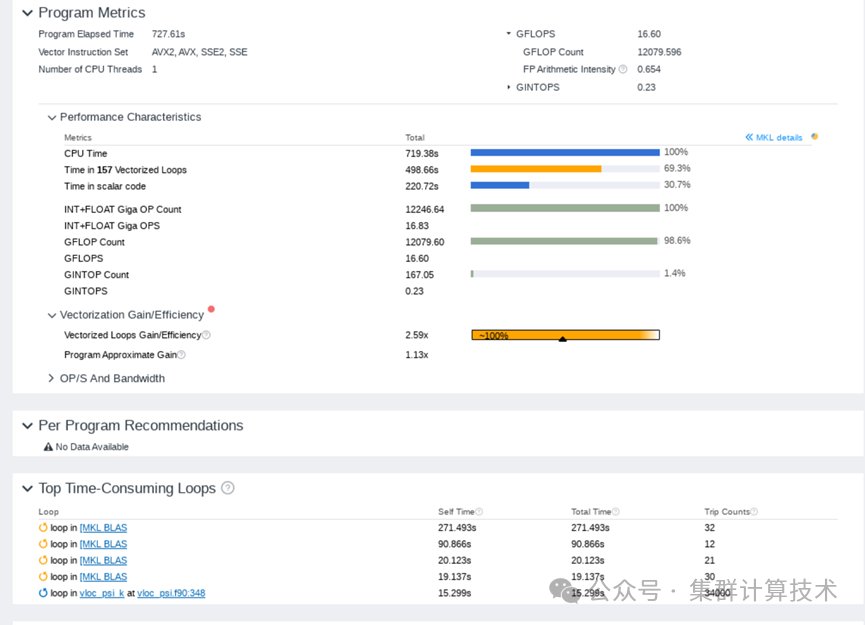Expand the GFLOPS details arrow
The width and height of the screenshot is (865, 625).
[x=510, y=33]
